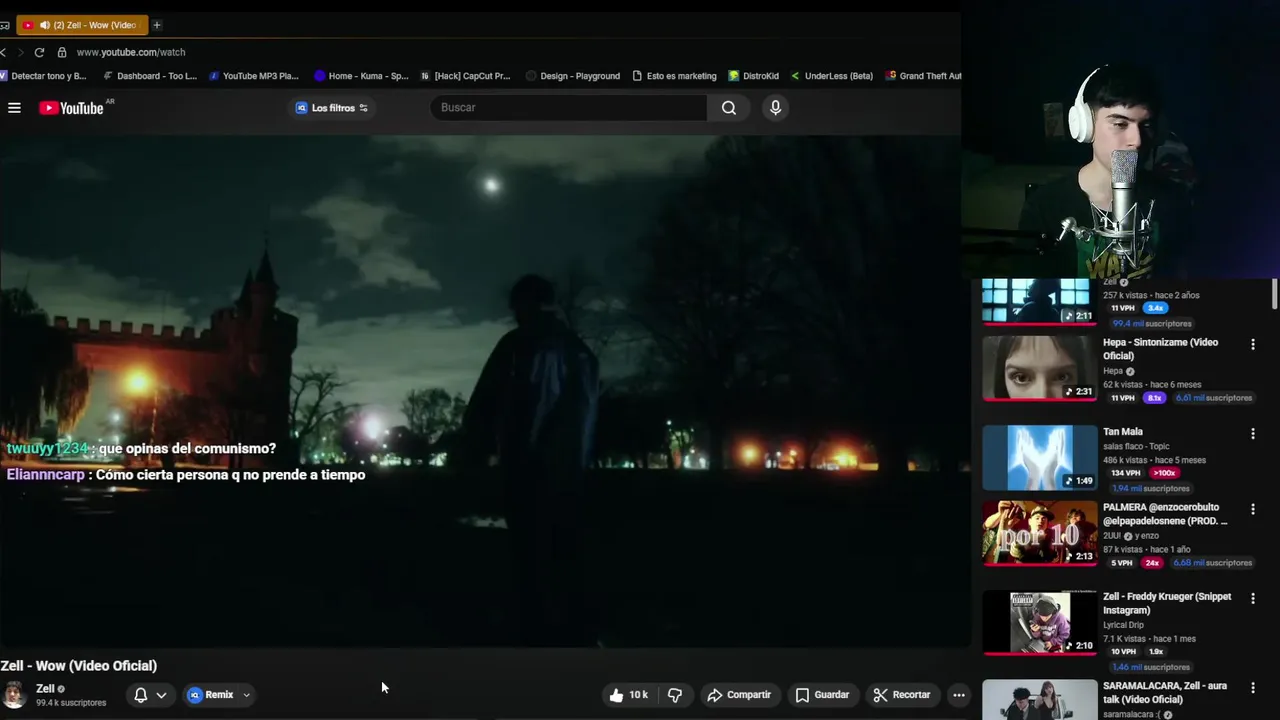Screen dimensions: 1280x720
Task: Open Detectar tono y B... bookmark
Action: click(44, 76)
